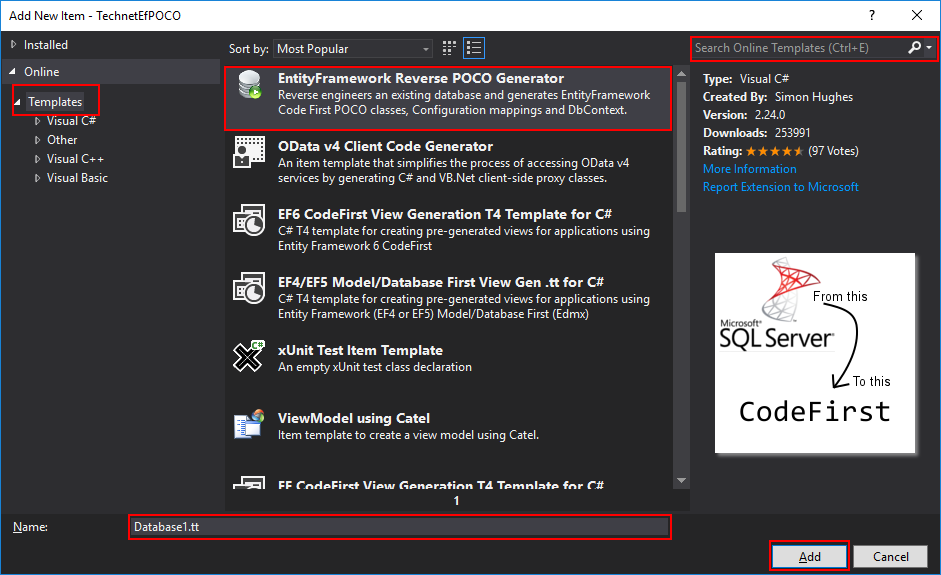Click the five-star rating display

point(774,151)
